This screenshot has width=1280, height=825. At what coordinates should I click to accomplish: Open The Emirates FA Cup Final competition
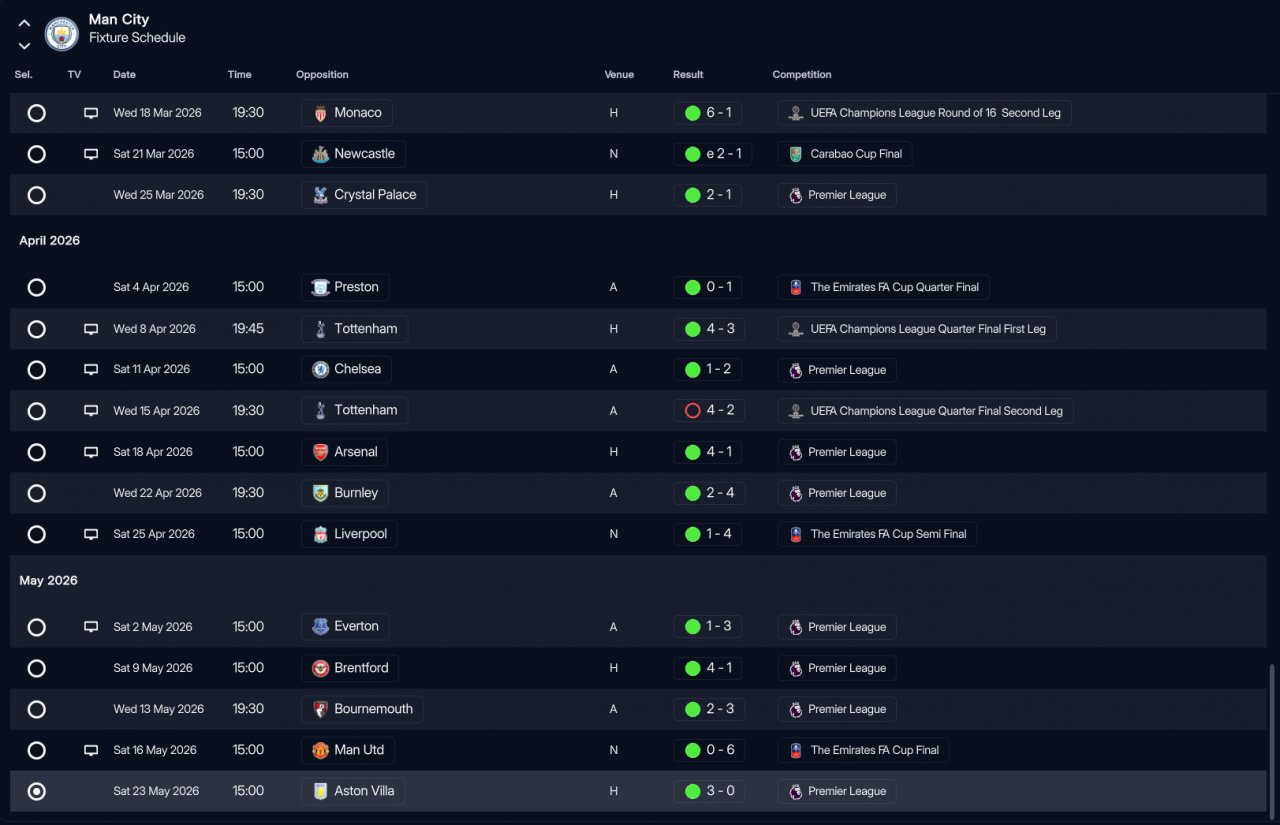coord(874,750)
